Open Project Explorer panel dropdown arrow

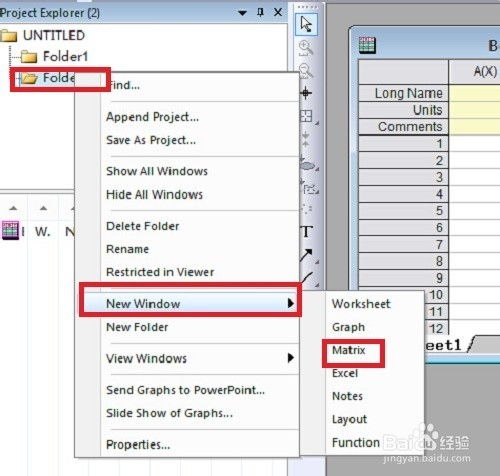click(x=242, y=13)
